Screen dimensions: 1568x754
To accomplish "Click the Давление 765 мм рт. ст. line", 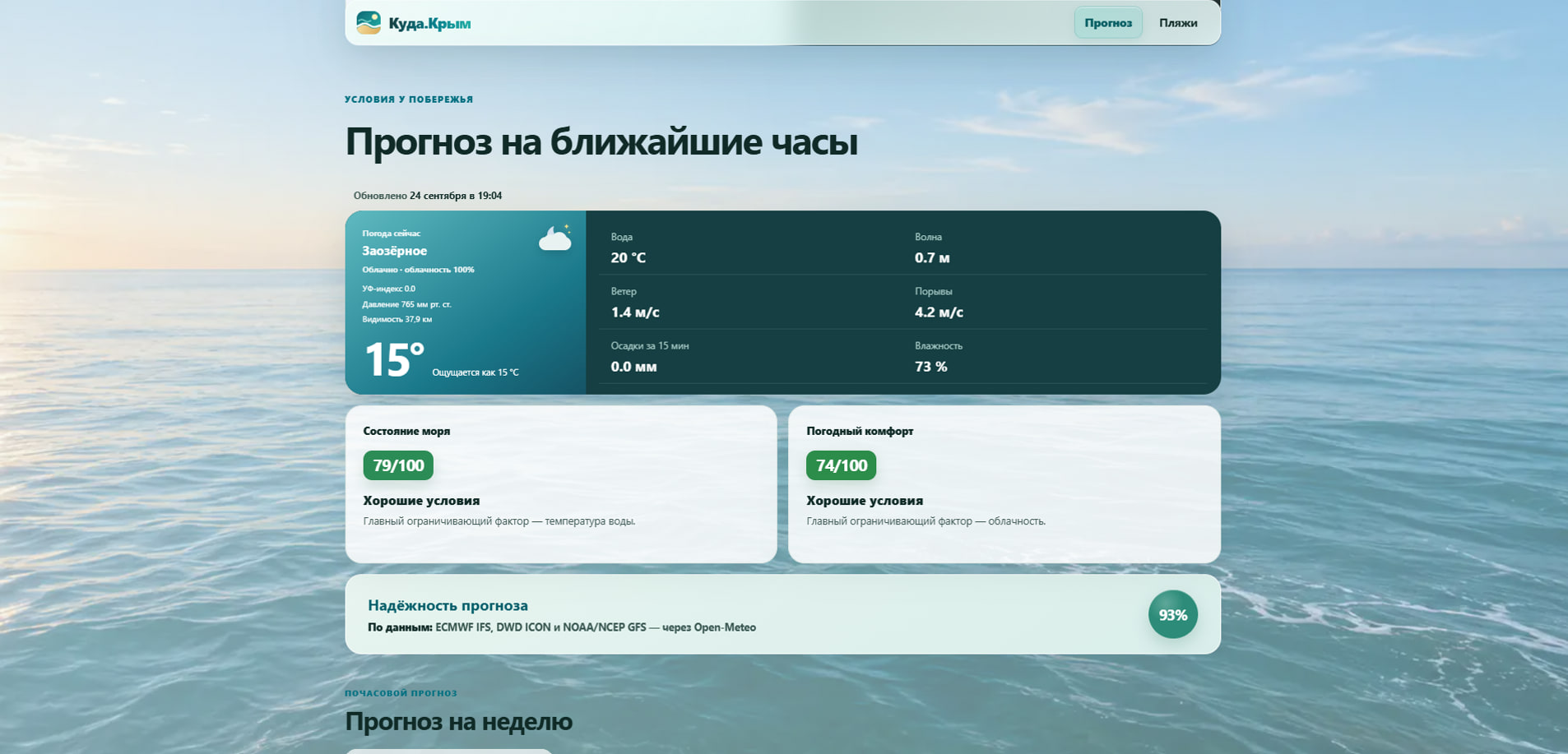I will 406,304.
